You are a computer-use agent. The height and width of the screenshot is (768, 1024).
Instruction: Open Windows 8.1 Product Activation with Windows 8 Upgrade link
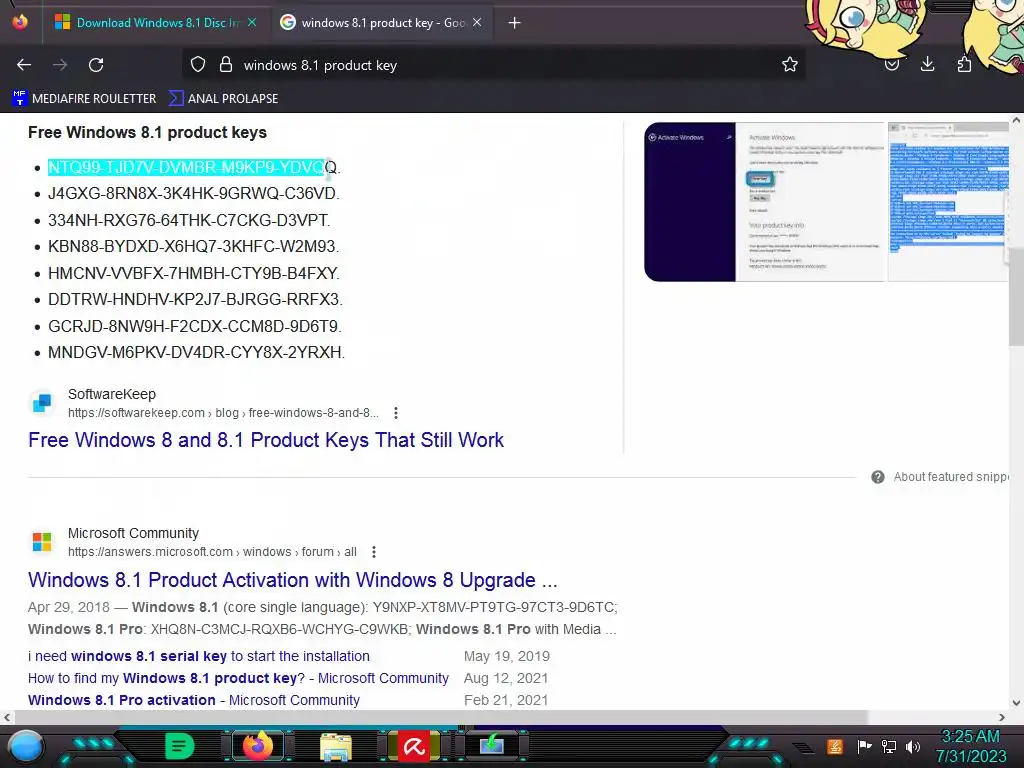coord(293,580)
